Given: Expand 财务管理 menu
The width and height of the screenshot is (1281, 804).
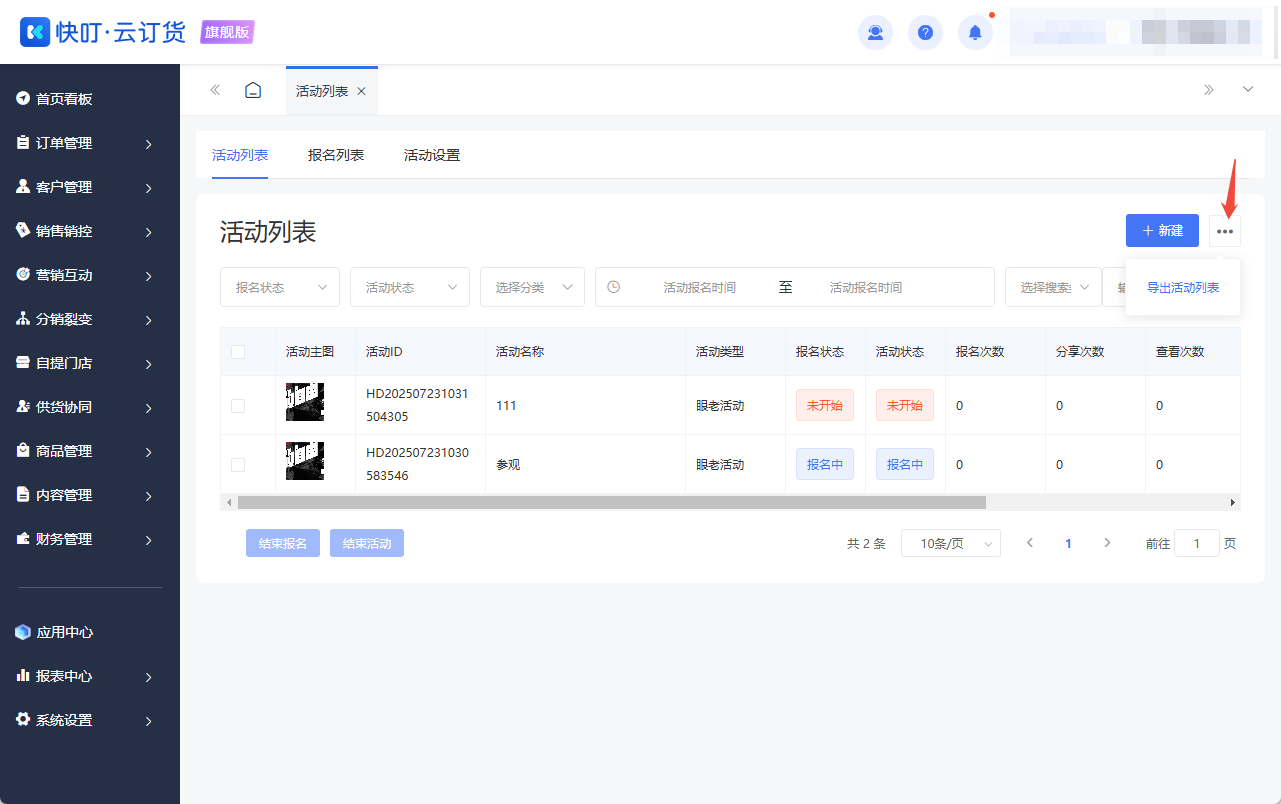Looking at the screenshot, I should click(90, 539).
